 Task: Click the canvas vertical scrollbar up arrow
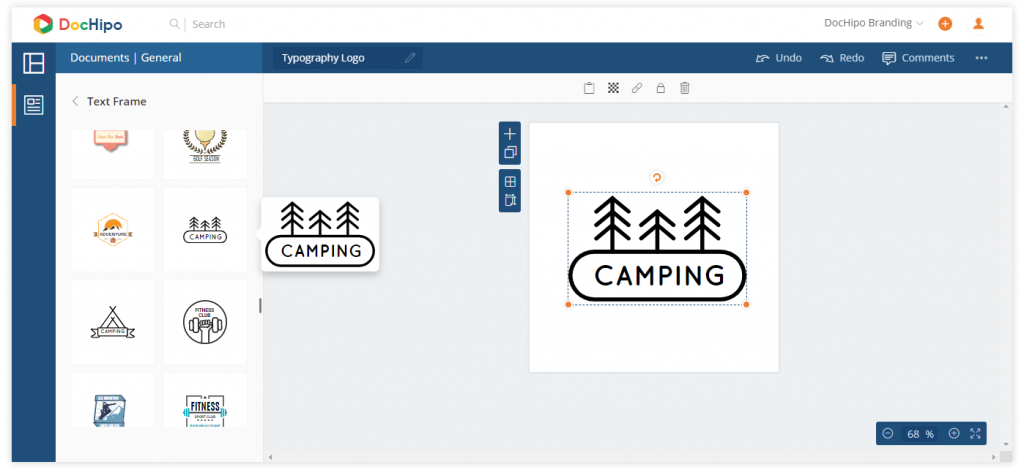pyautogui.click(x=1006, y=108)
